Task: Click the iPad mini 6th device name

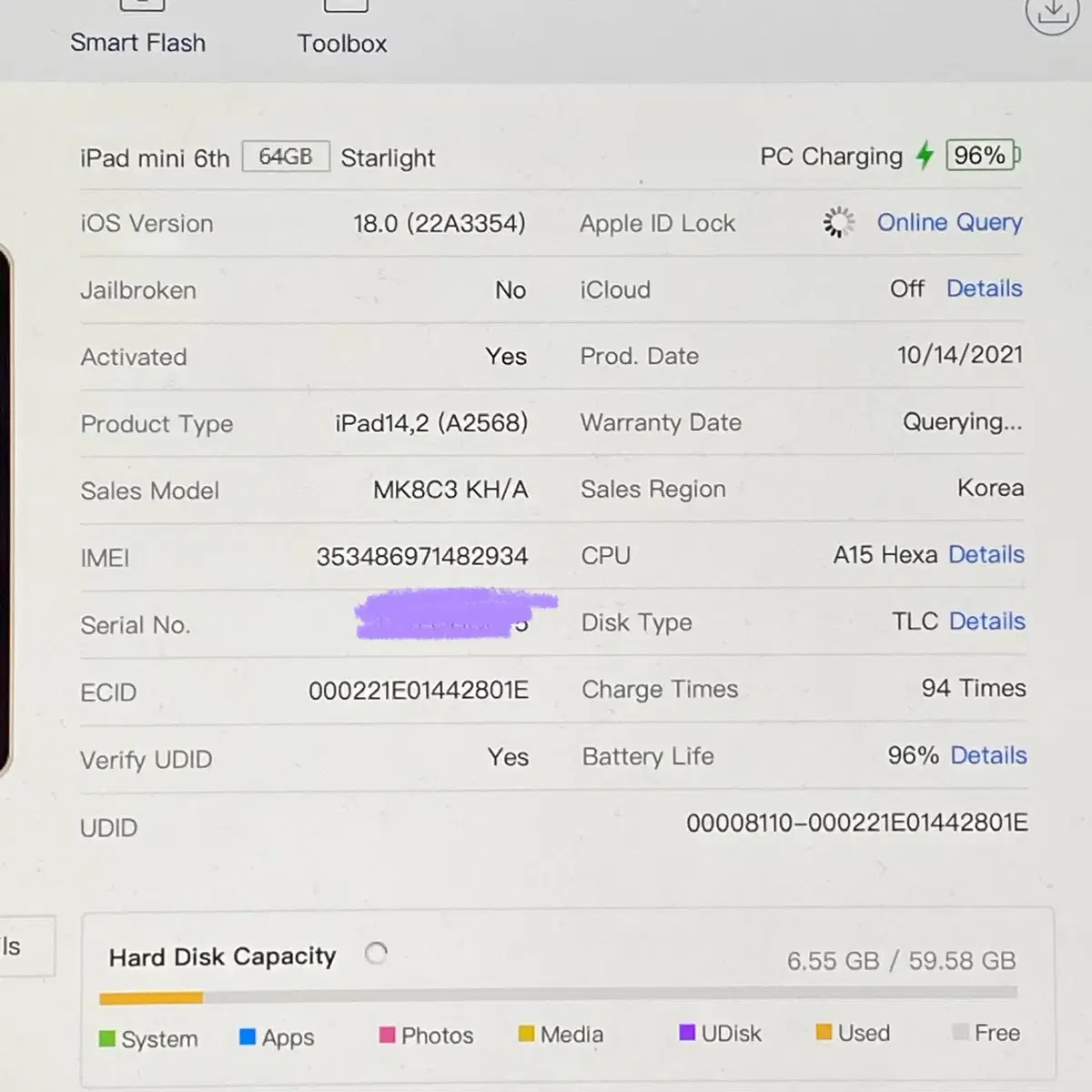Action: tap(155, 158)
